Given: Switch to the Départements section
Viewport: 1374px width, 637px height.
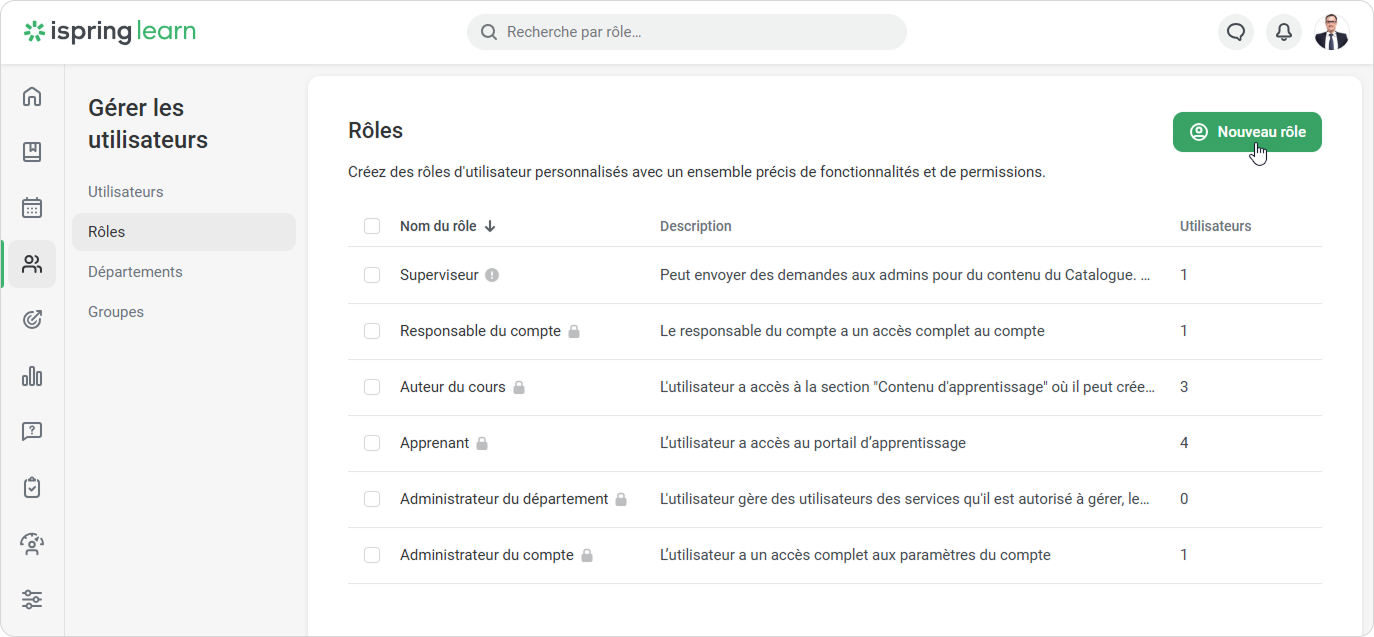Looking at the screenshot, I should [135, 272].
